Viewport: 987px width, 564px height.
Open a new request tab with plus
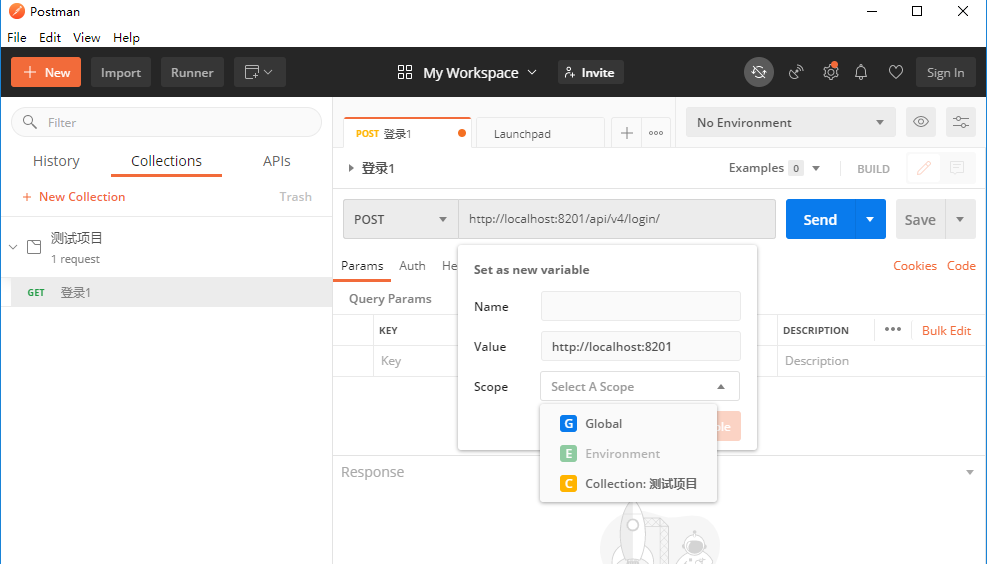coord(627,133)
